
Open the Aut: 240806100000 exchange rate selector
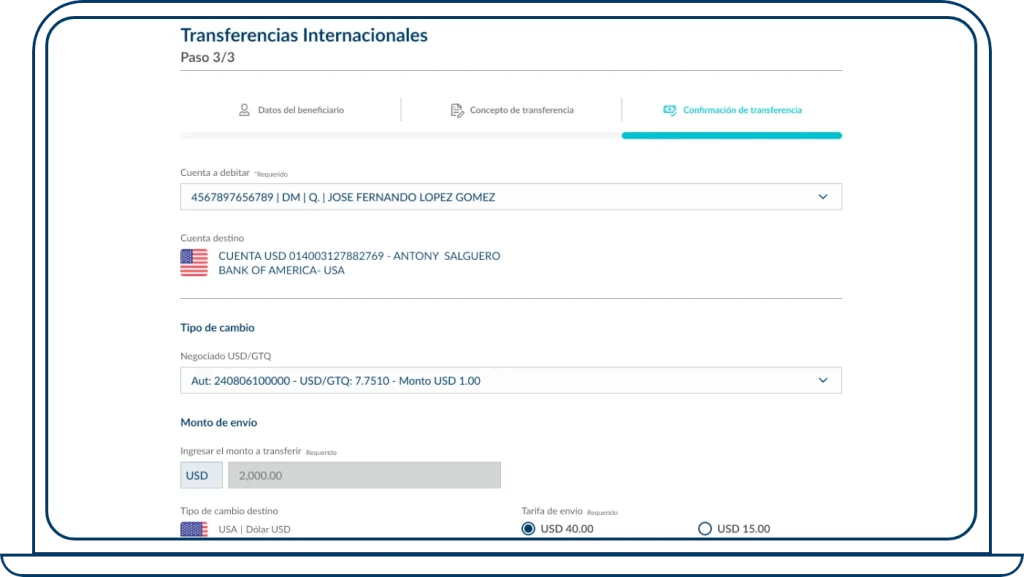pos(511,380)
